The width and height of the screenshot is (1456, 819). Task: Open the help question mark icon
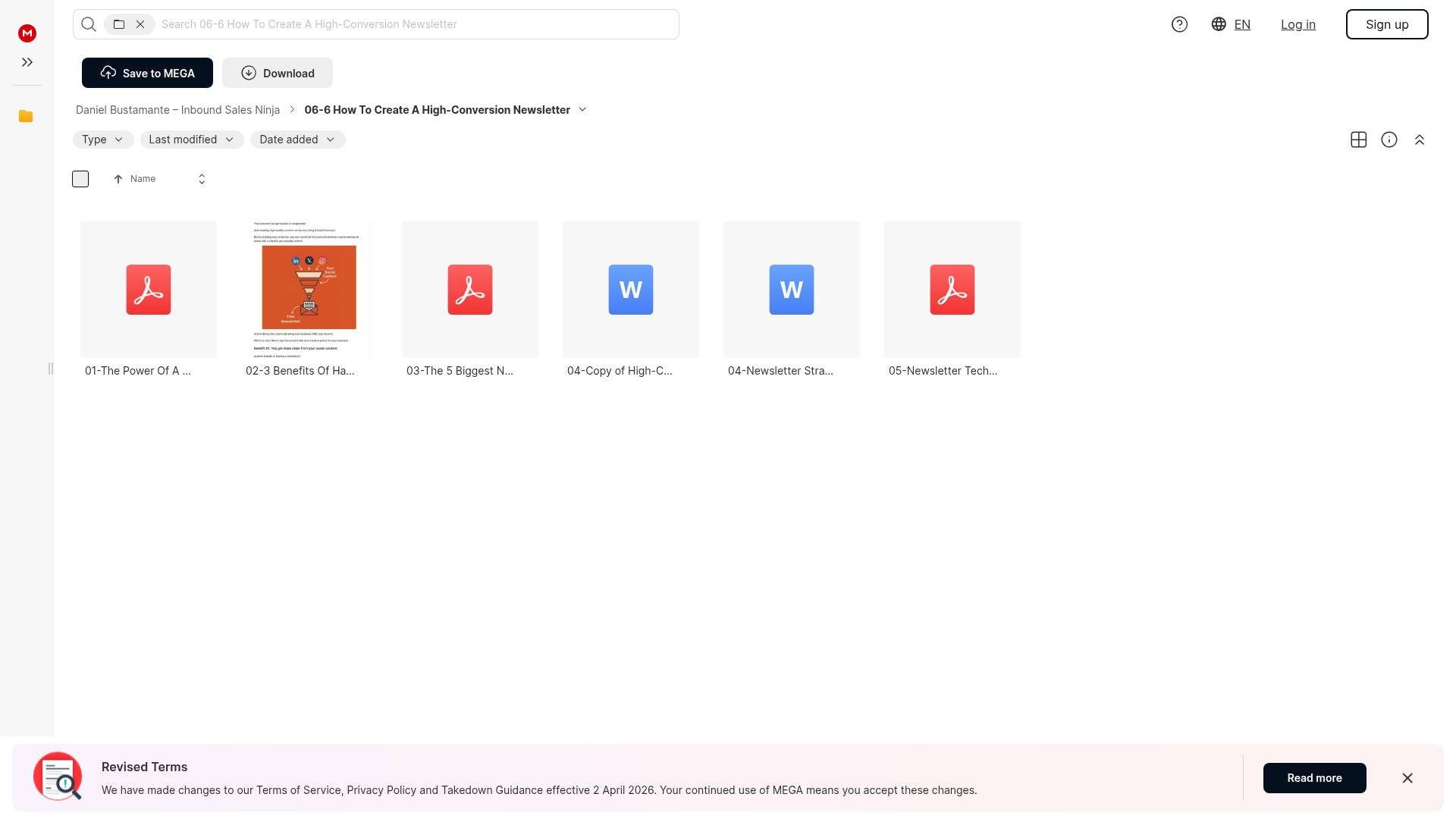click(1179, 24)
